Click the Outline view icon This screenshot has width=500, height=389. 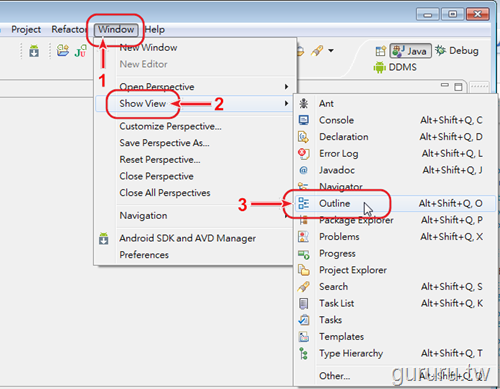(303, 203)
